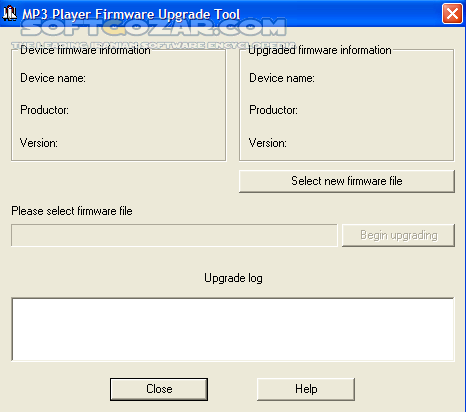Click the 'Upgrade log' label
The height and width of the screenshot is (412, 466).
pos(233,278)
